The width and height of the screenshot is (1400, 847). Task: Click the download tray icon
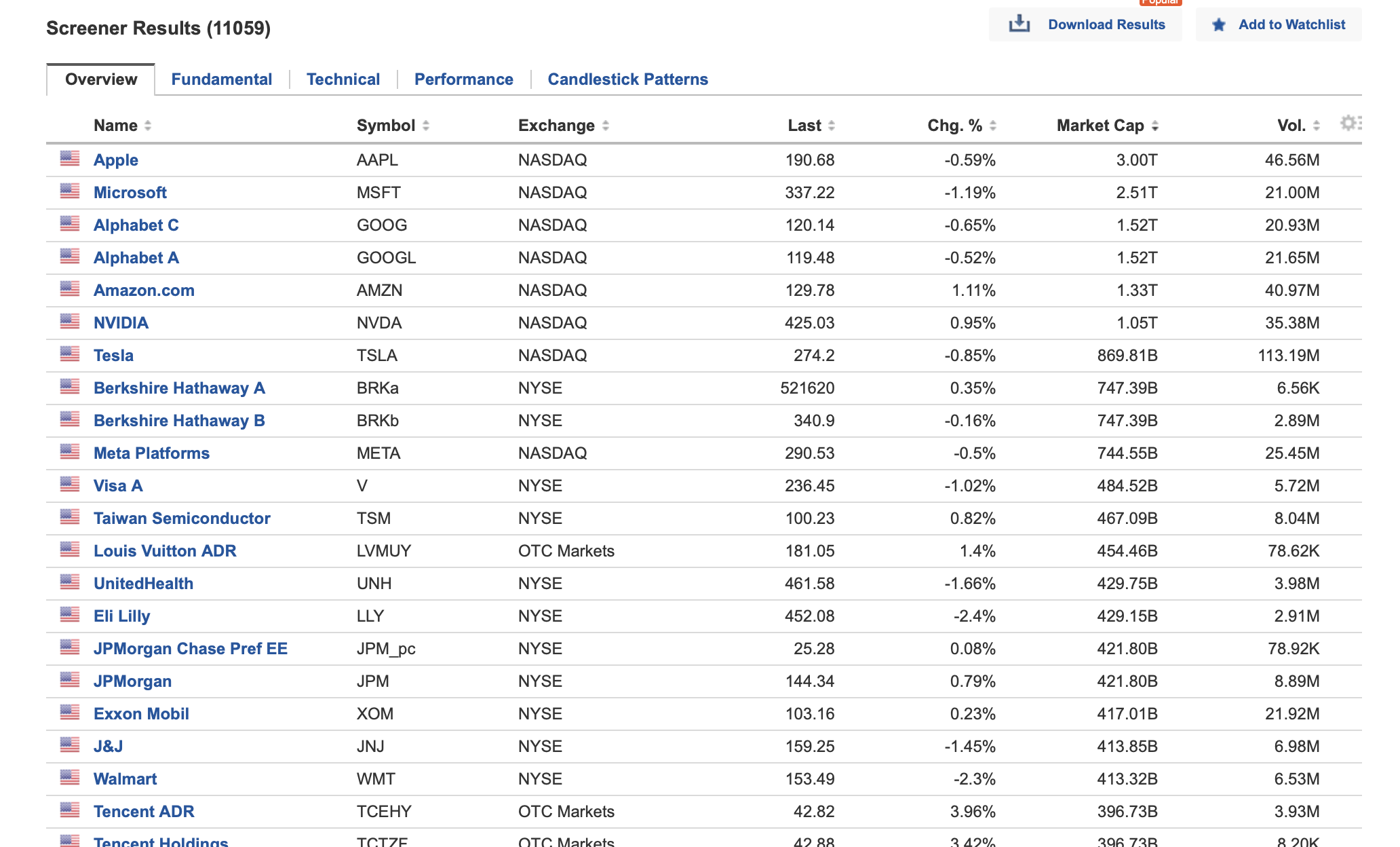tap(1019, 24)
